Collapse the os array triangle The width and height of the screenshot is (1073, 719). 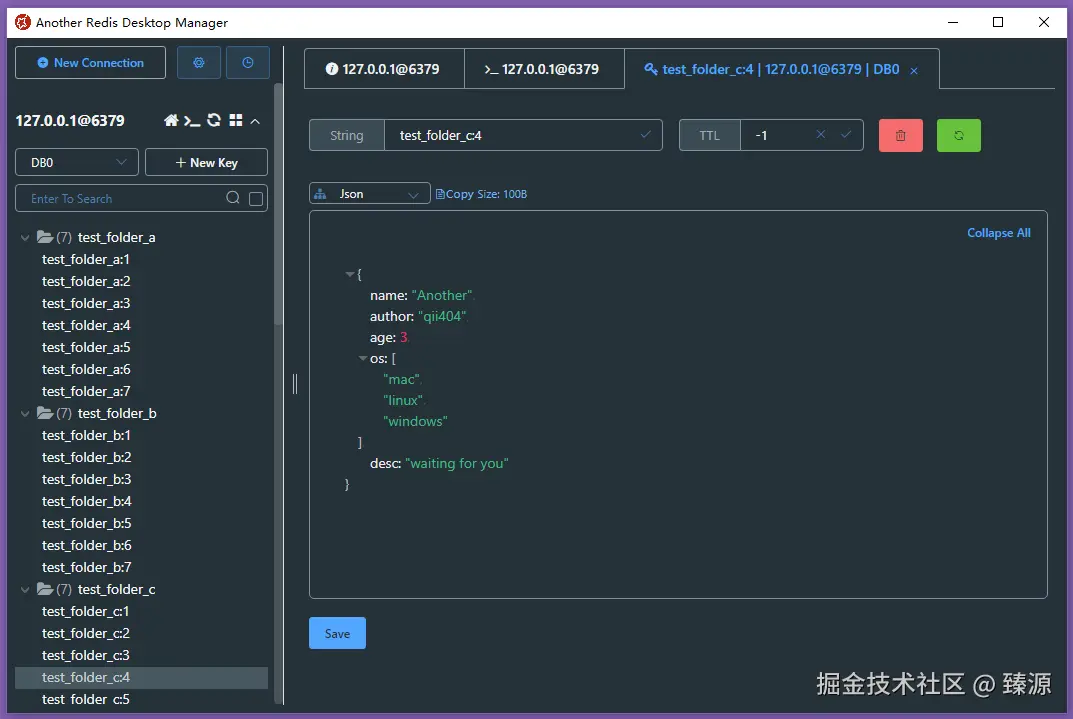click(x=363, y=358)
